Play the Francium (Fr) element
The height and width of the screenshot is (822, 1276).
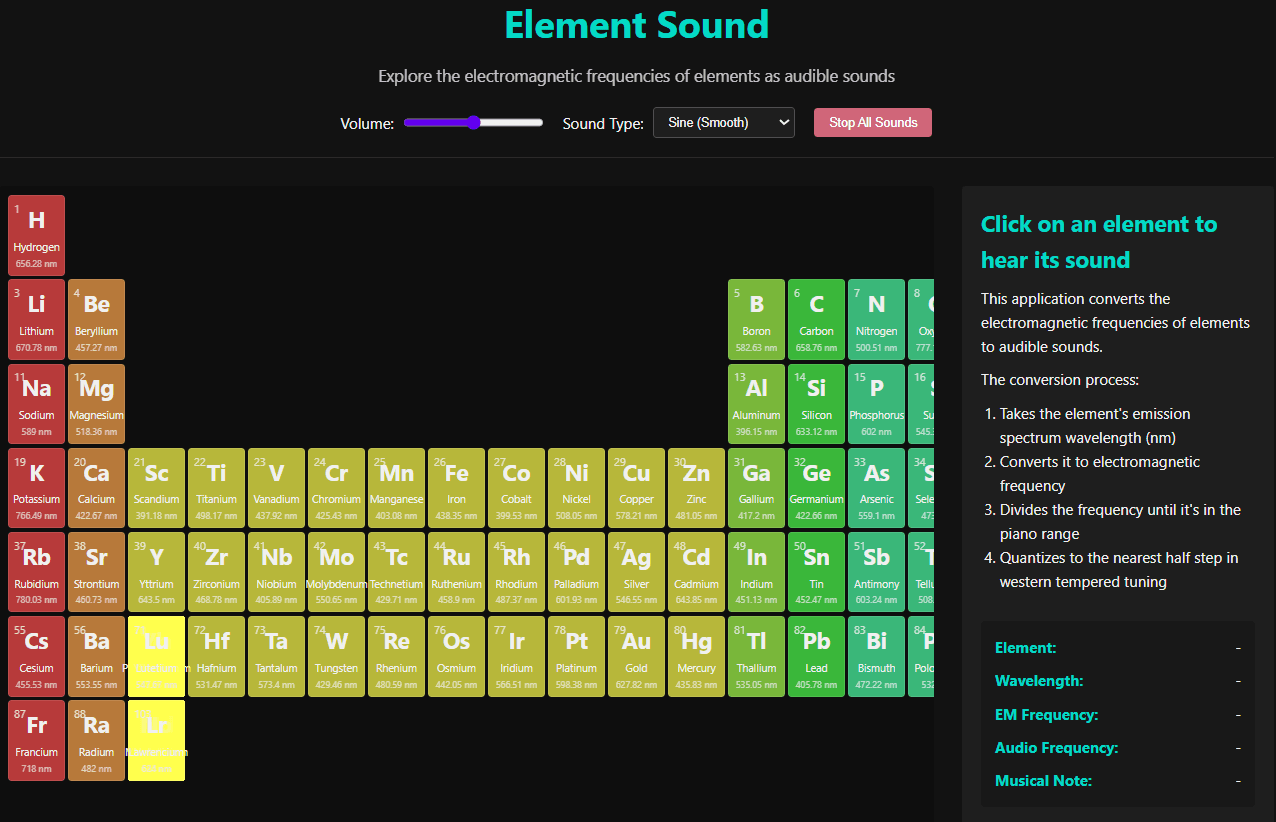(36, 740)
